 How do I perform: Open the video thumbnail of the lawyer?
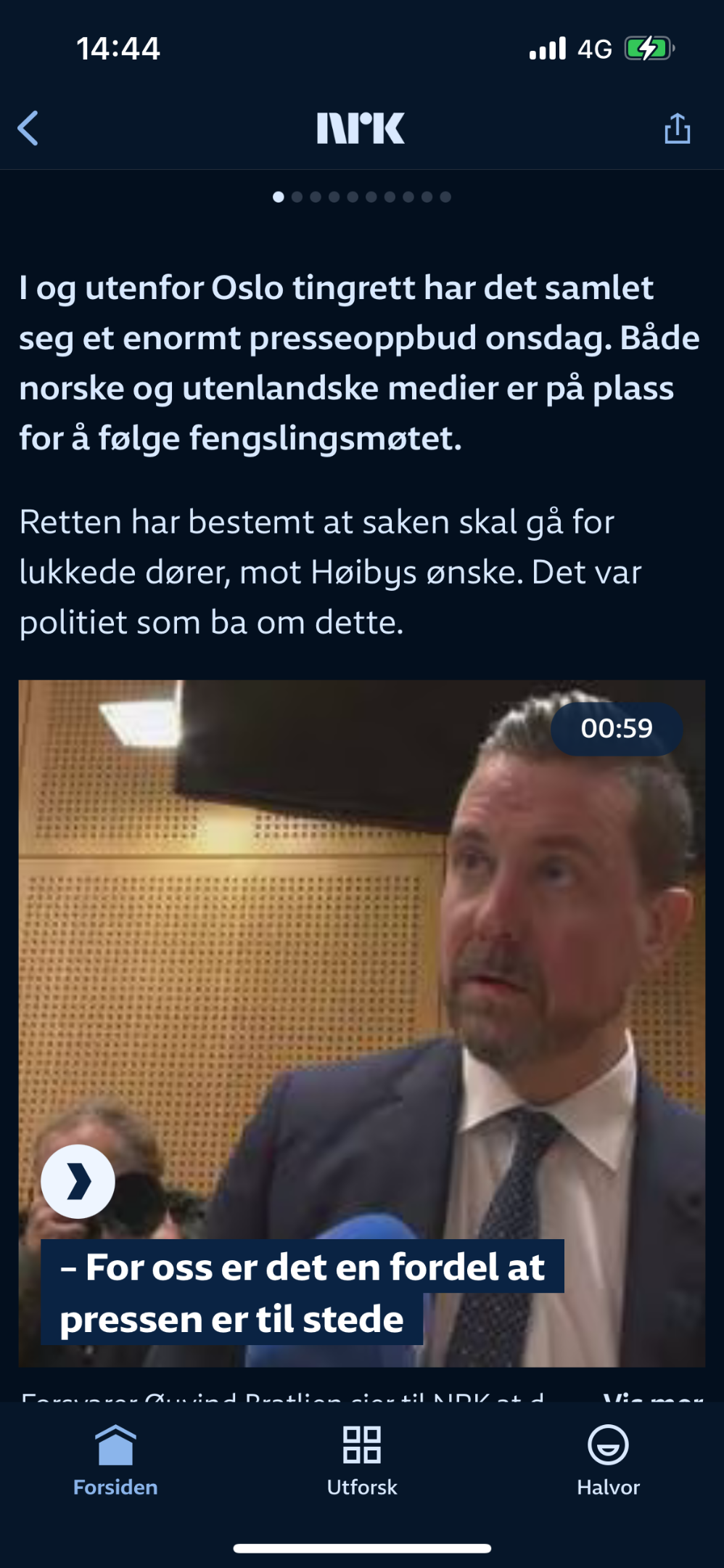pyautogui.click(x=362, y=1024)
